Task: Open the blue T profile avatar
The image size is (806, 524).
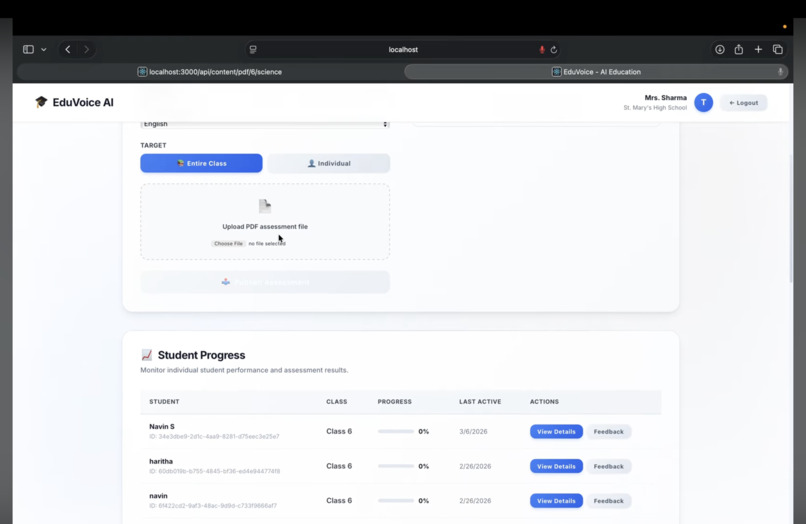Action: click(x=704, y=102)
